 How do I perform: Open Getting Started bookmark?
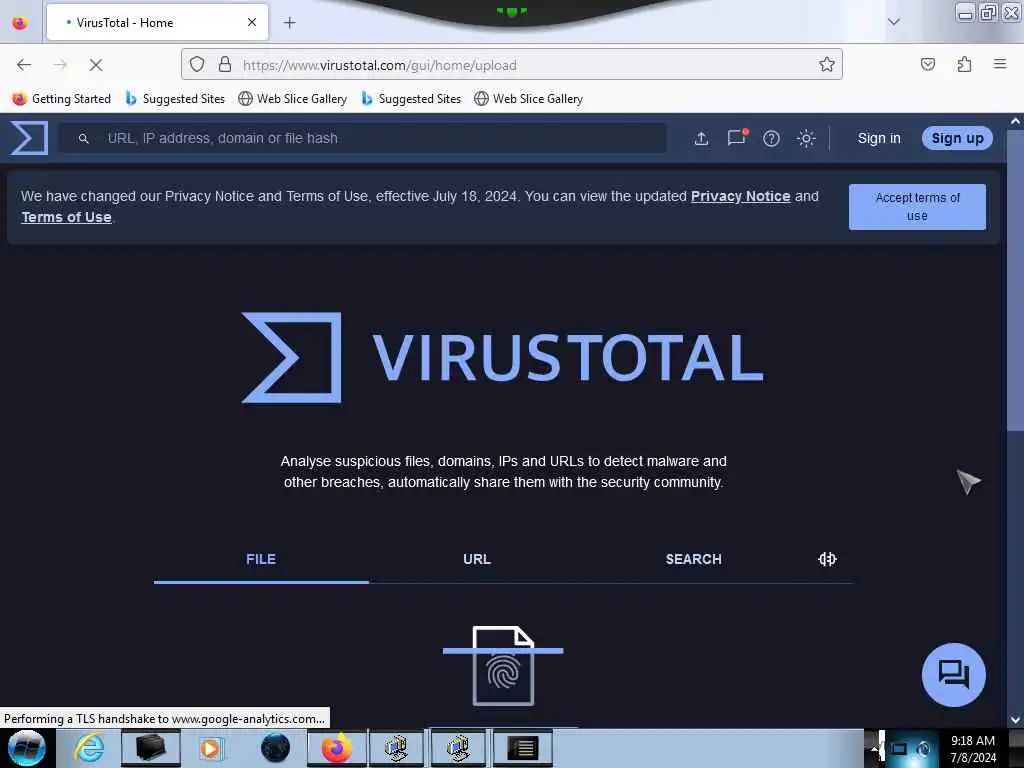62,99
